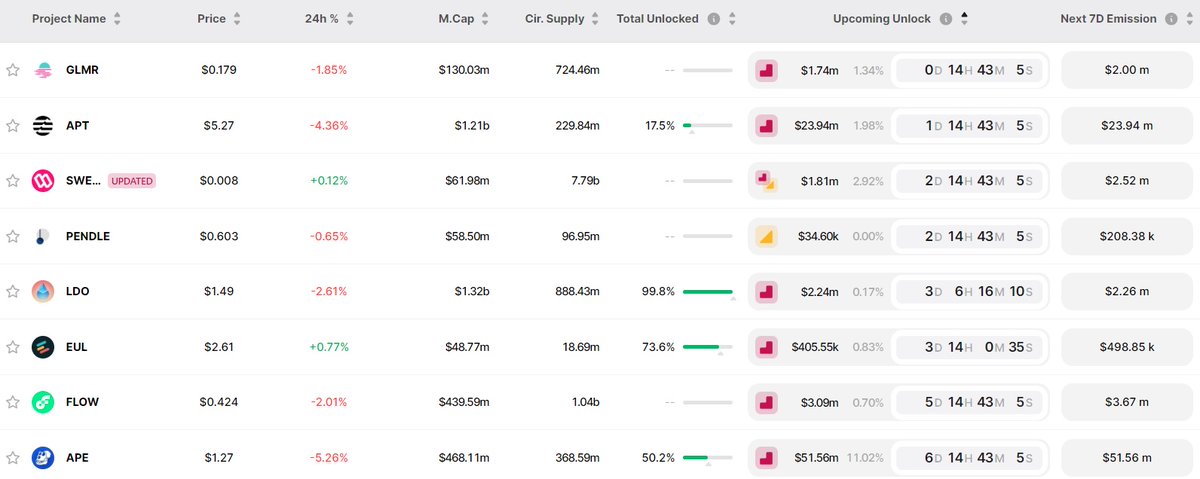
Task: Open the GLMR token logo
Action: pos(43,70)
